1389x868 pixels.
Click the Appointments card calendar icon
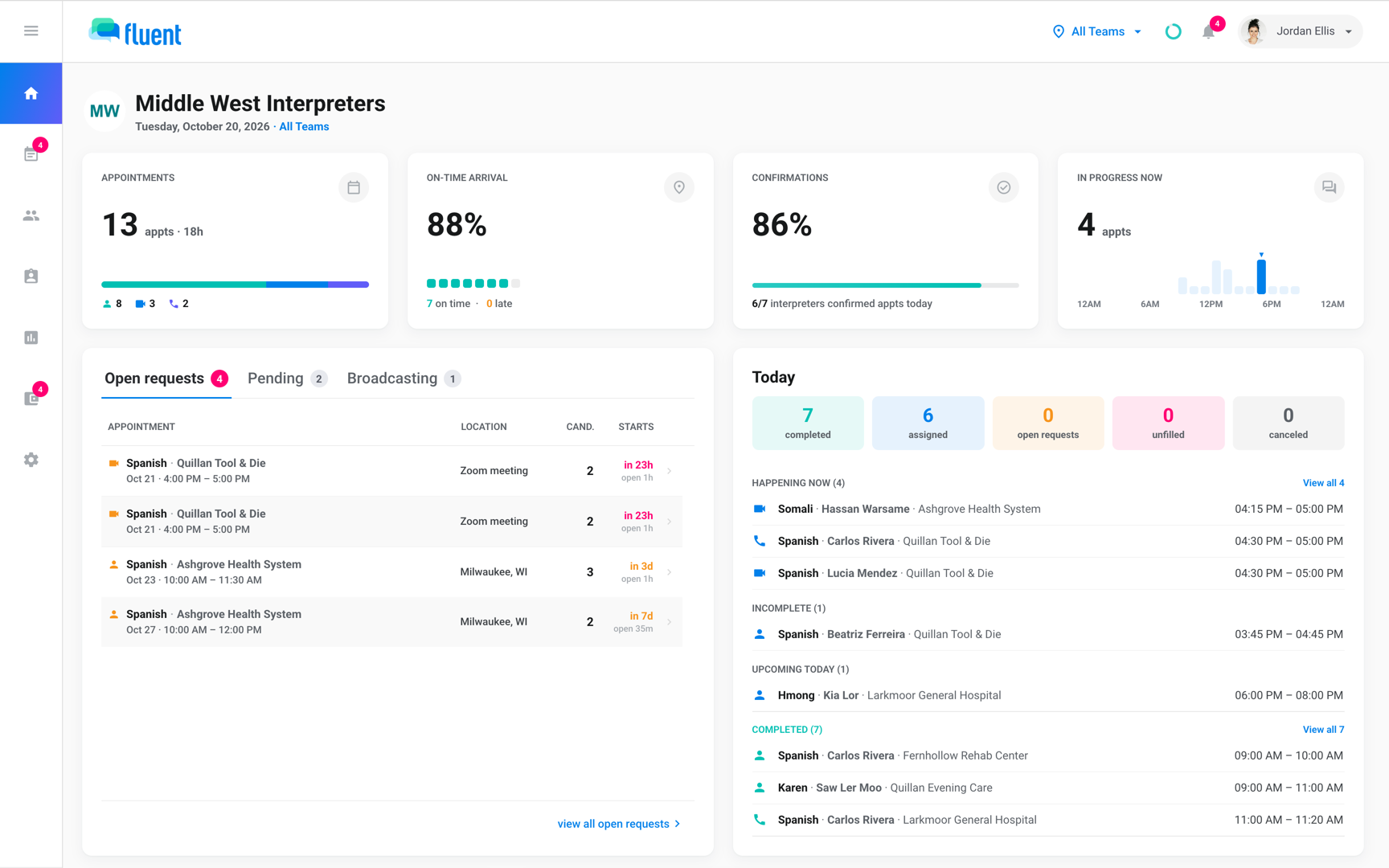[354, 187]
